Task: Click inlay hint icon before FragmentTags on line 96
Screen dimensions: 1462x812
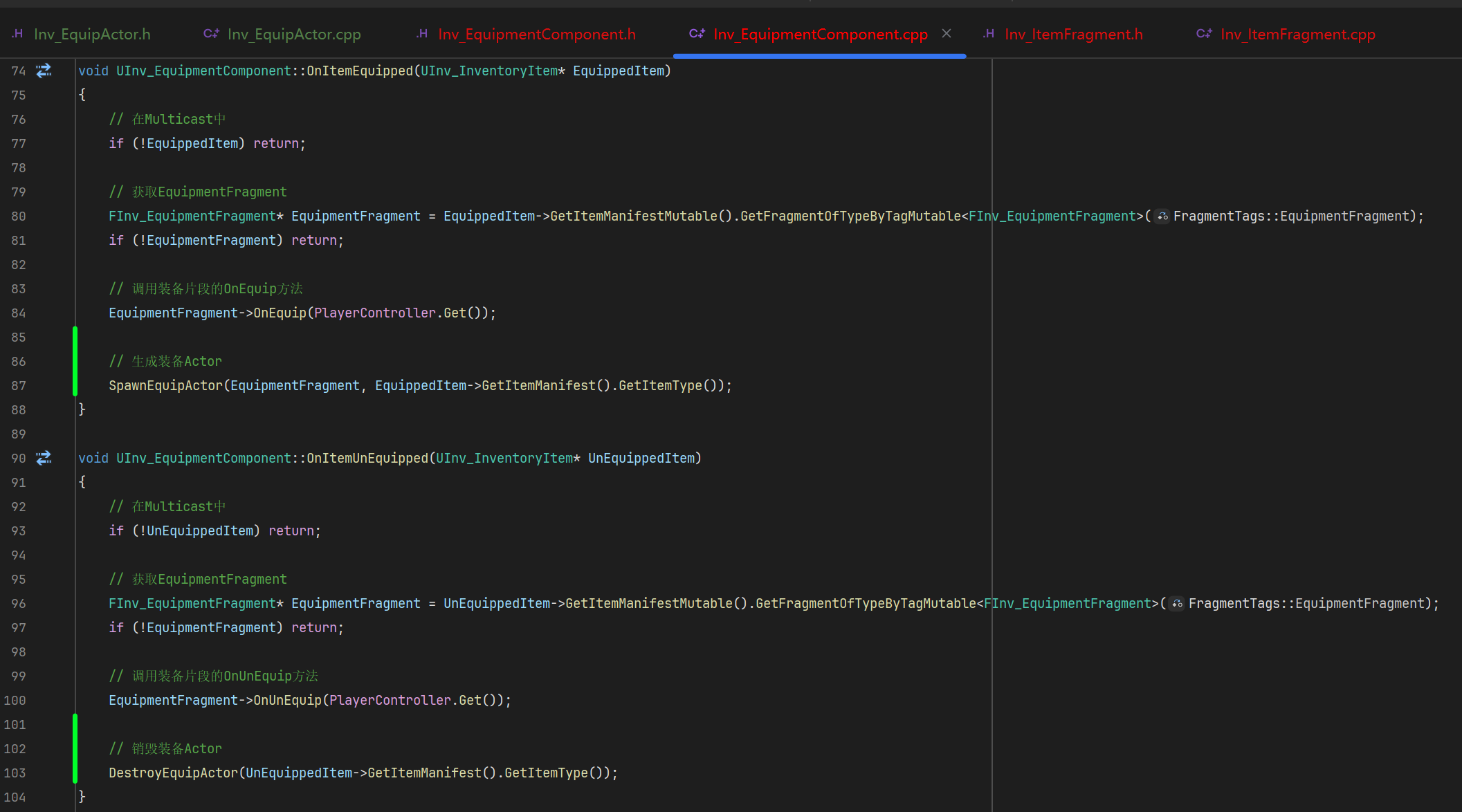Action: [1178, 604]
